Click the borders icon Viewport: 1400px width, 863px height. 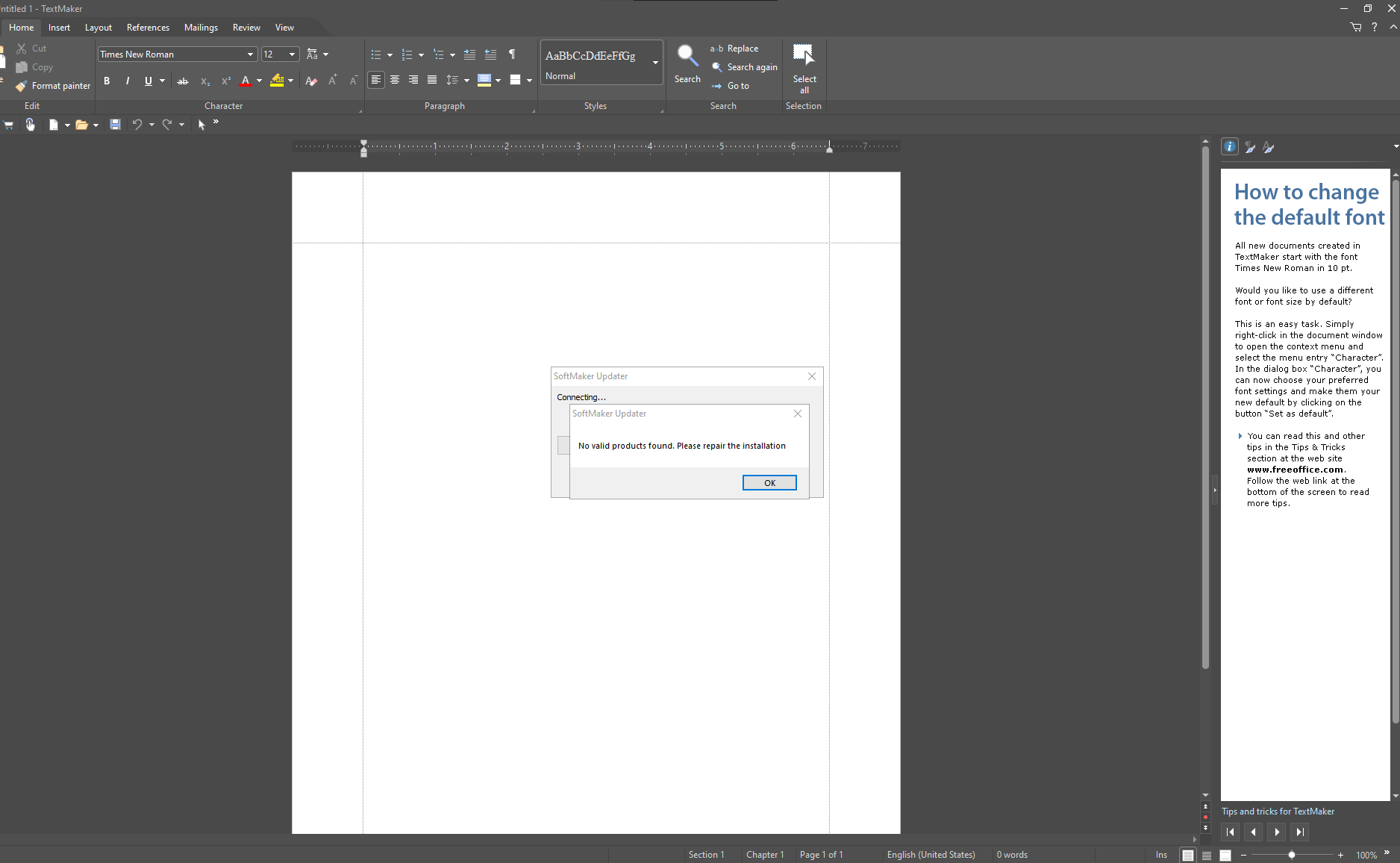(515, 80)
